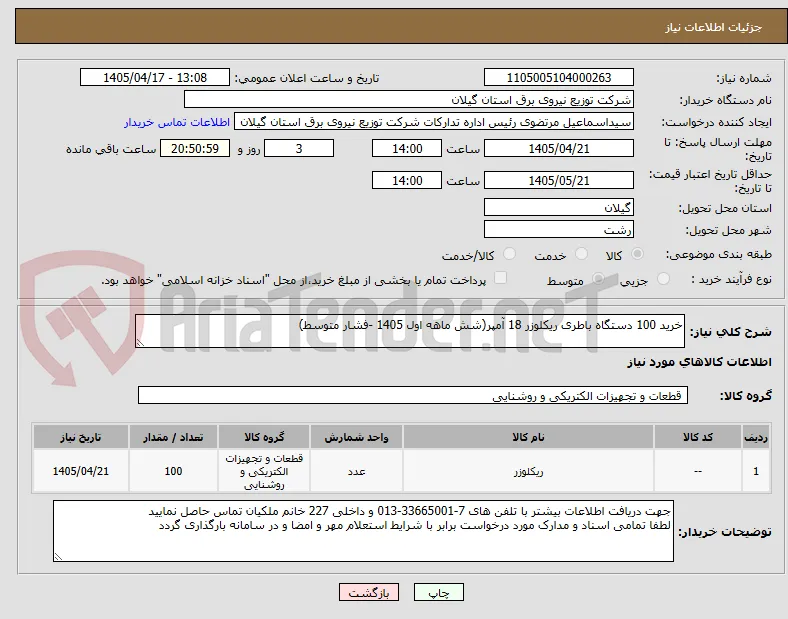This screenshot has width=788, height=619.
Task: Click the row number cell 1
Action: tap(756, 471)
